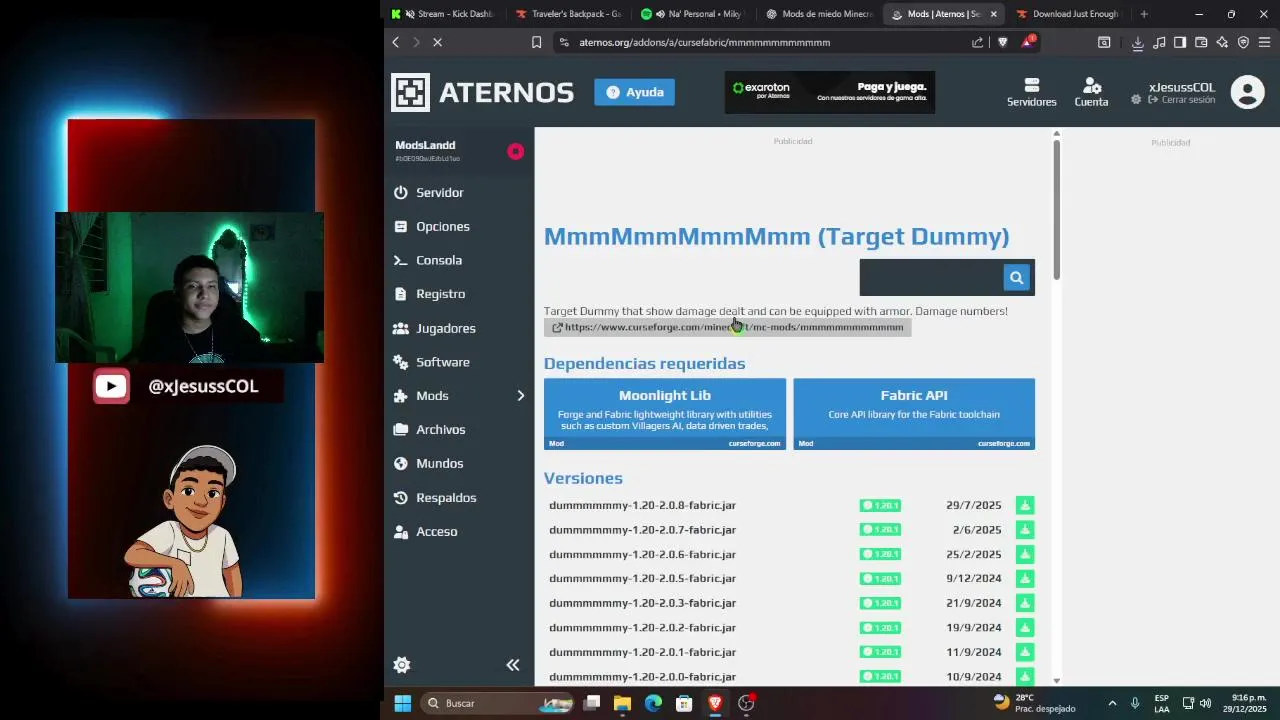Click the blue search magnifier button
The height and width of the screenshot is (720, 1280).
coord(1016,278)
